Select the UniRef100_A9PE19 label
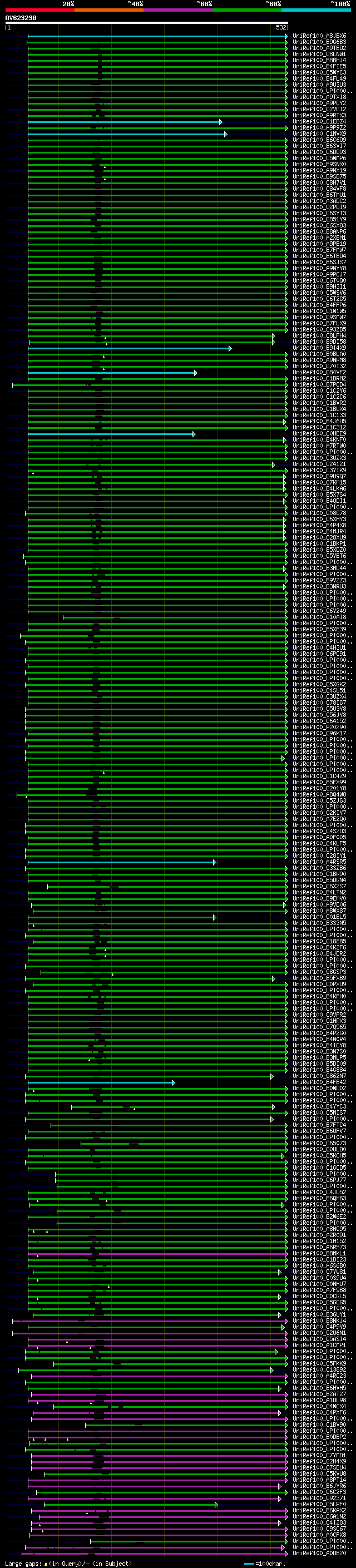The image size is (356, 1568). (x=319, y=244)
